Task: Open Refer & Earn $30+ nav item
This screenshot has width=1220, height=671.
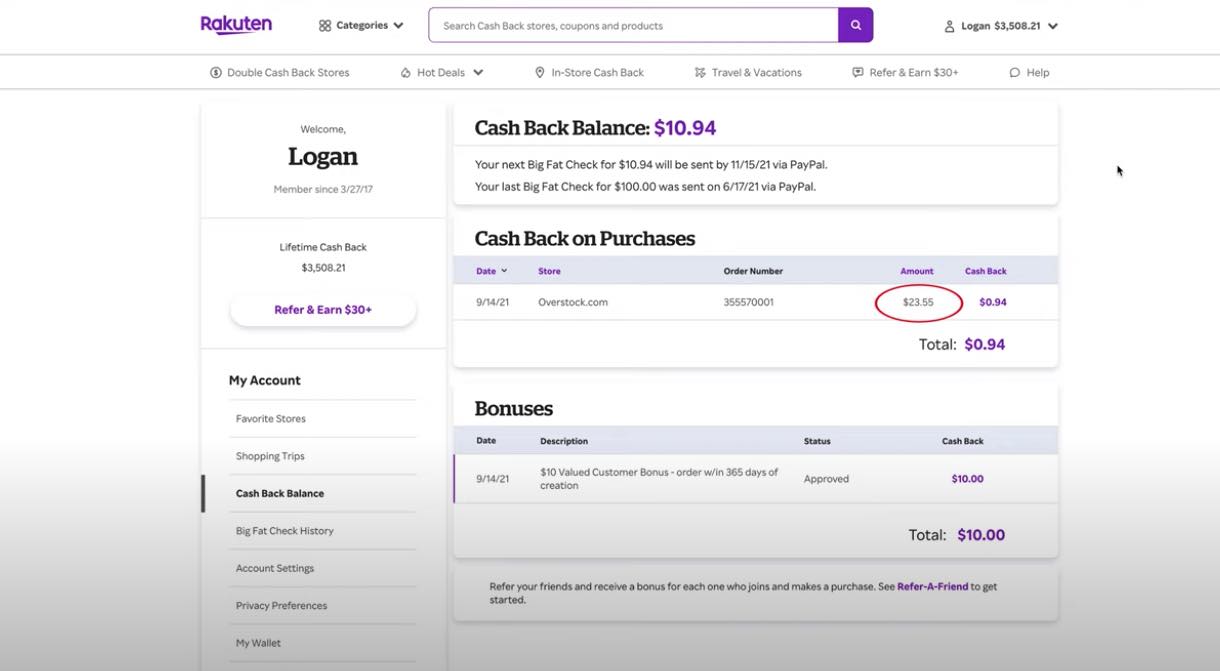Action: pos(914,72)
